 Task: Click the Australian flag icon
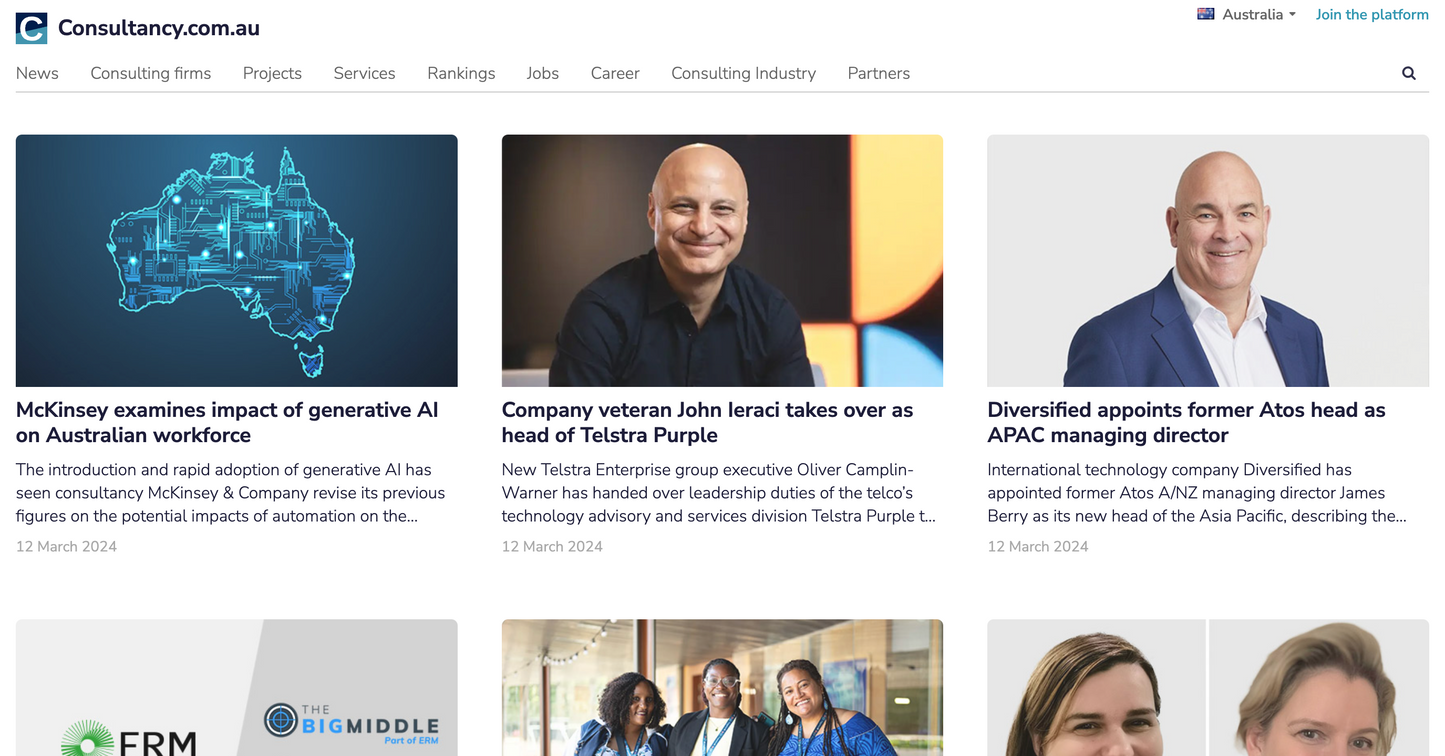1206,14
